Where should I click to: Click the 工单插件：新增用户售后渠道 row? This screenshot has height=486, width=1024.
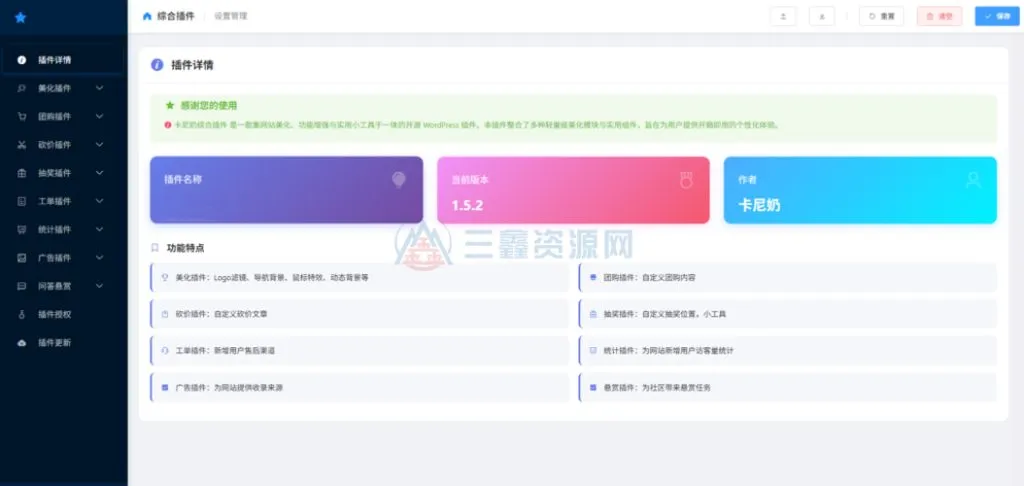pyautogui.click(x=359, y=351)
